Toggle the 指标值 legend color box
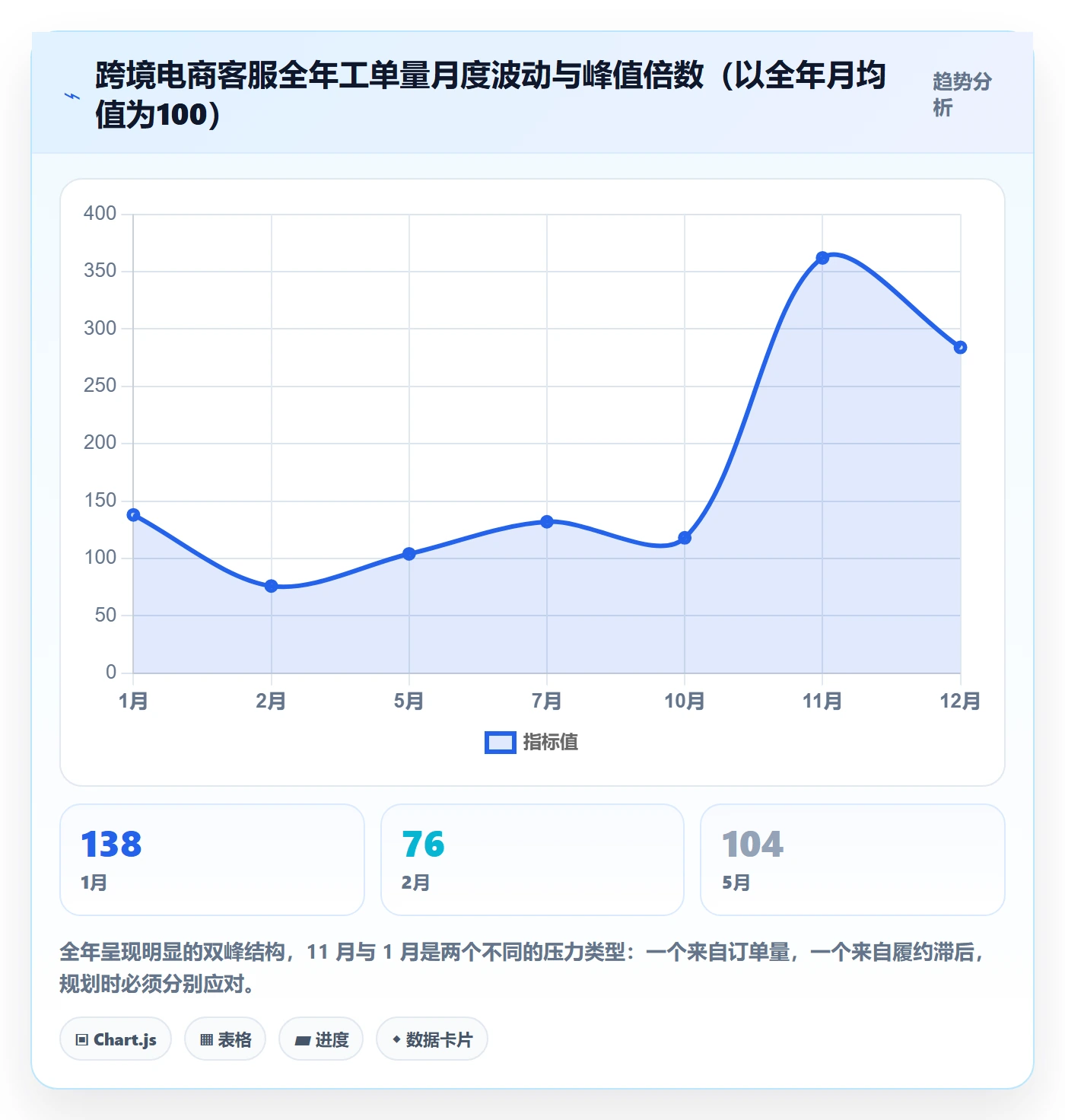1065x1120 pixels. [501, 743]
